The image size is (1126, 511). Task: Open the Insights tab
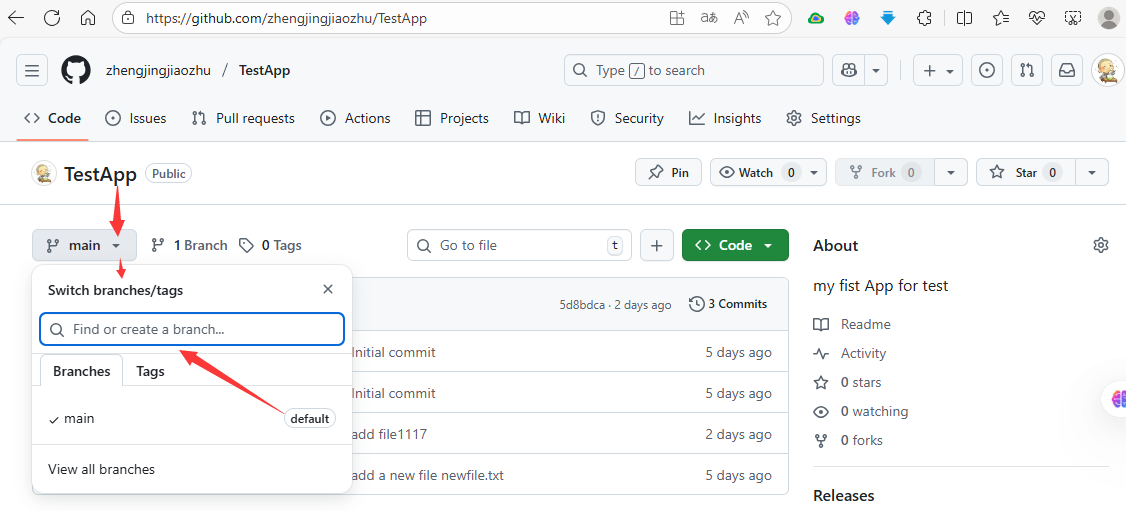(725, 118)
